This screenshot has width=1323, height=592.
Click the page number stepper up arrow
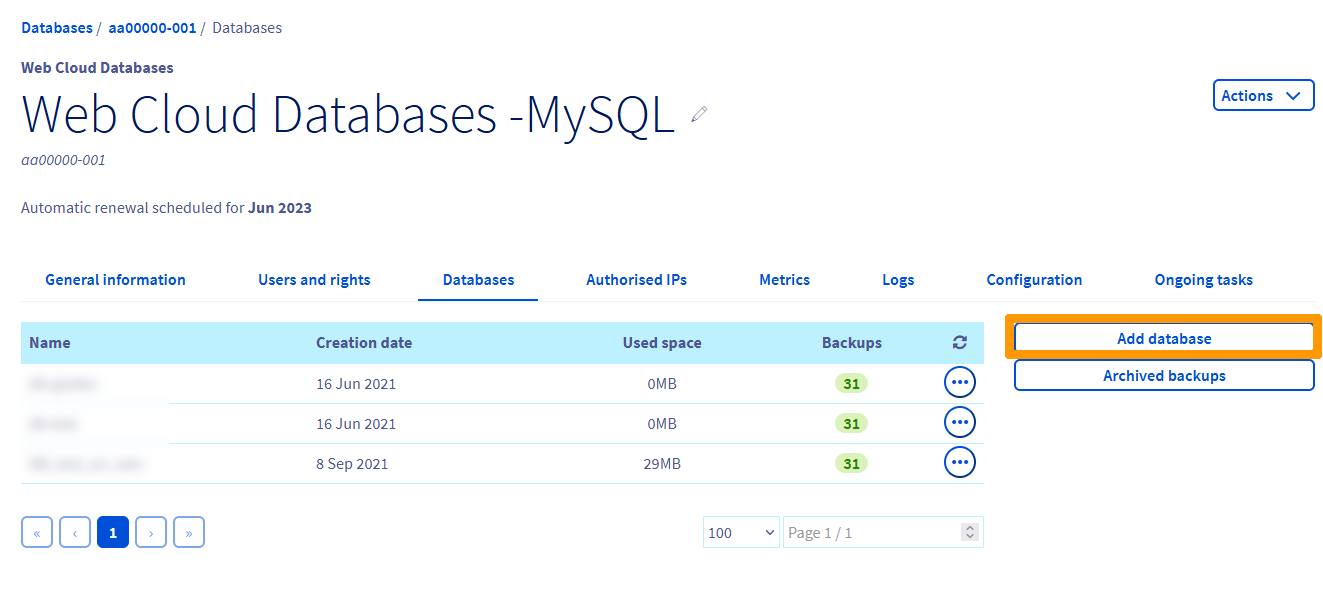[x=968, y=527]
